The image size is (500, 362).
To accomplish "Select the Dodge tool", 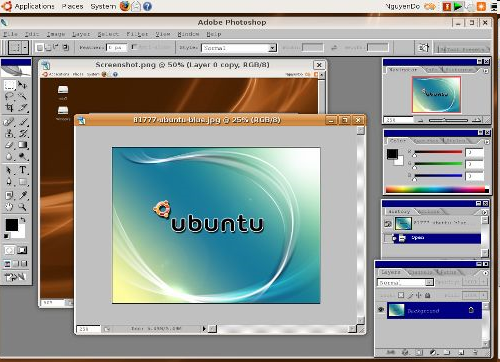I will point(23,156).
